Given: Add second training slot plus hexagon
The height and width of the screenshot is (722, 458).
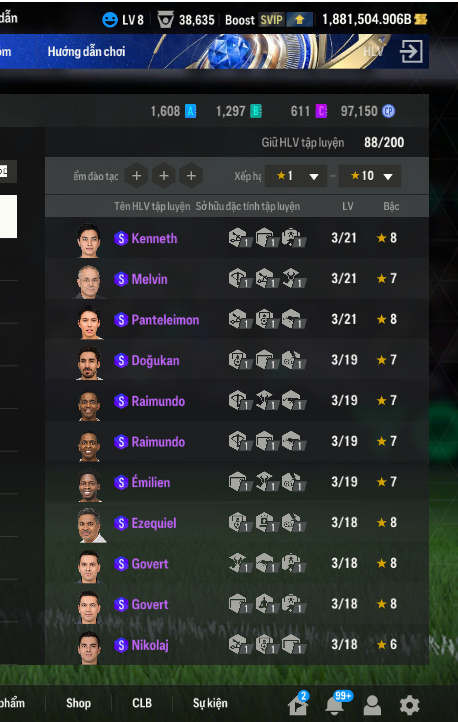Looking at the screenshot, I should [x=164, y=175].
